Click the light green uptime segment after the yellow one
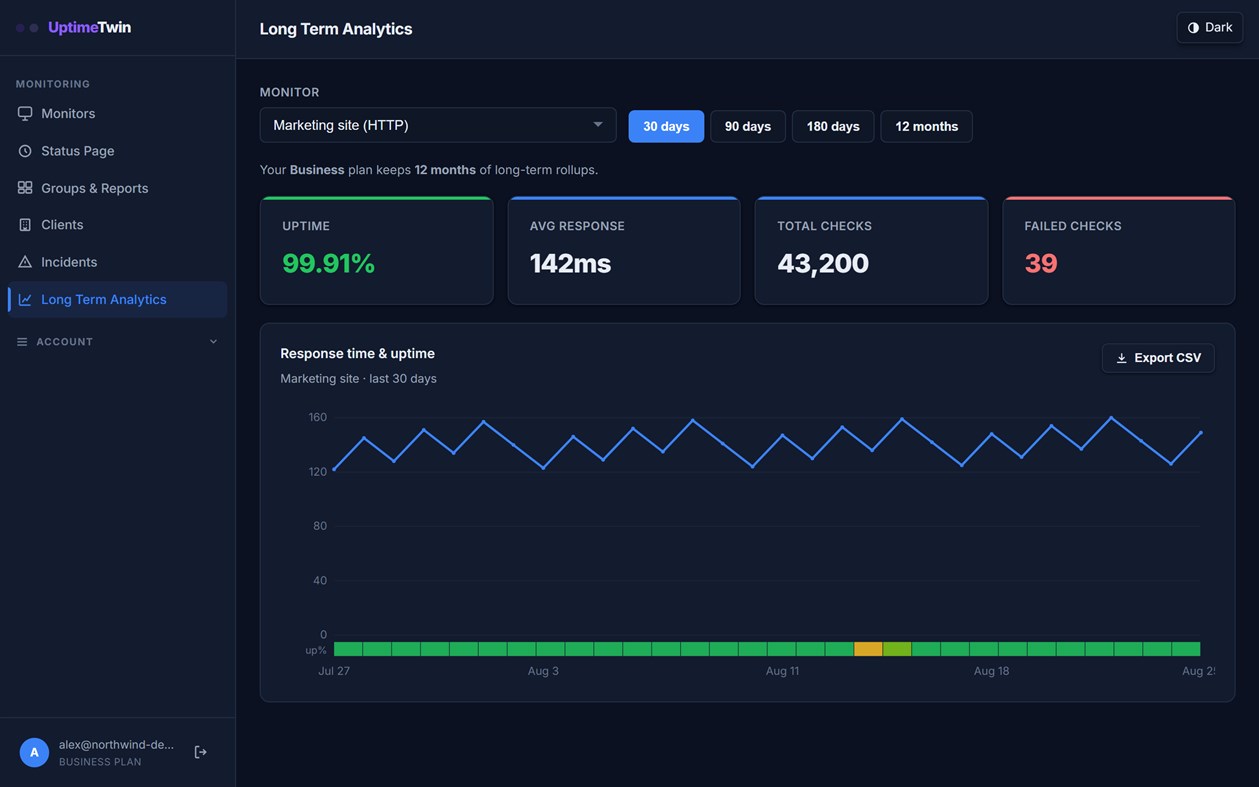1259x787 pixels. [x=897, y=649]
